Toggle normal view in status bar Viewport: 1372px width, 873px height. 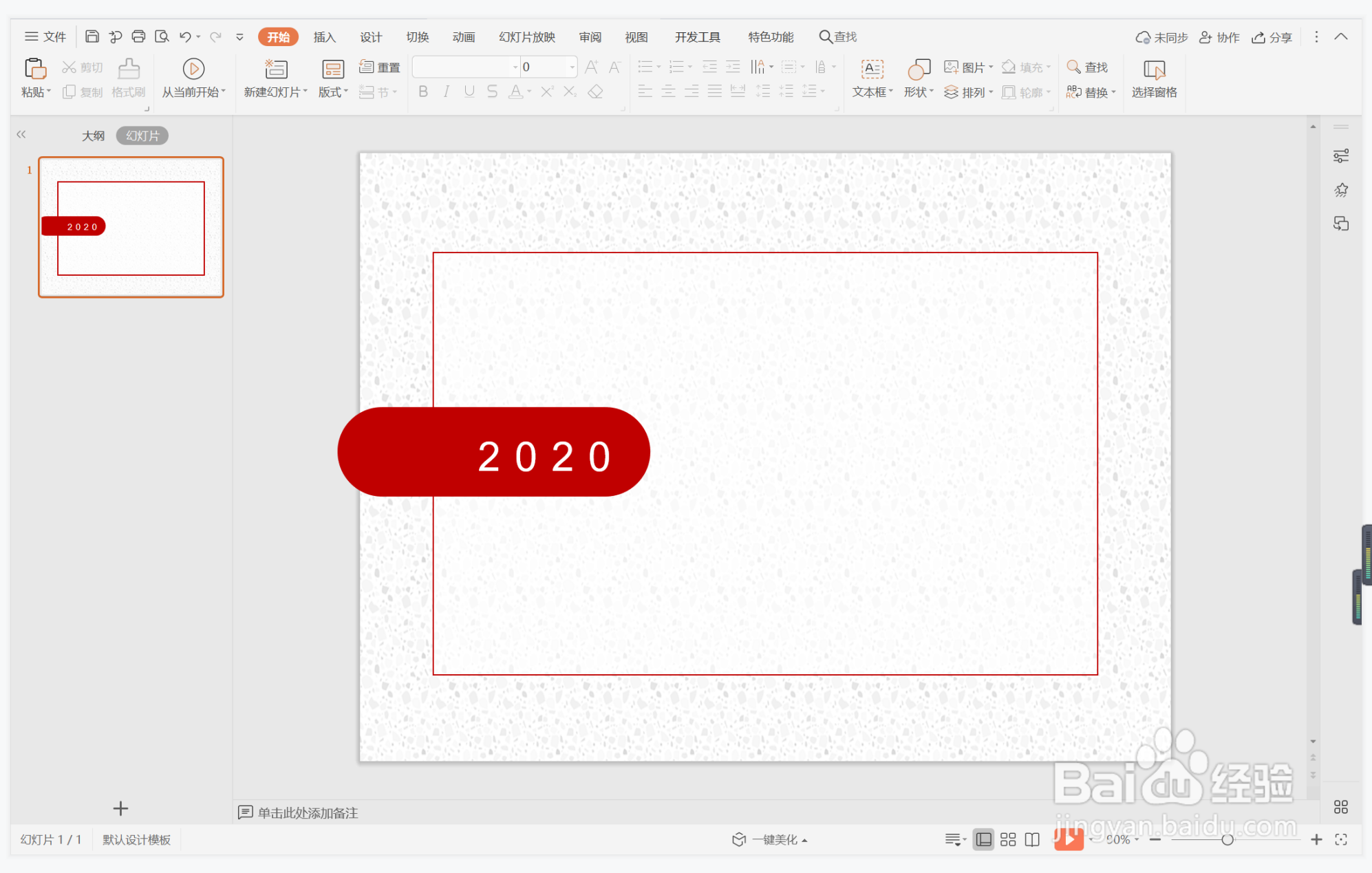(984, 839)
